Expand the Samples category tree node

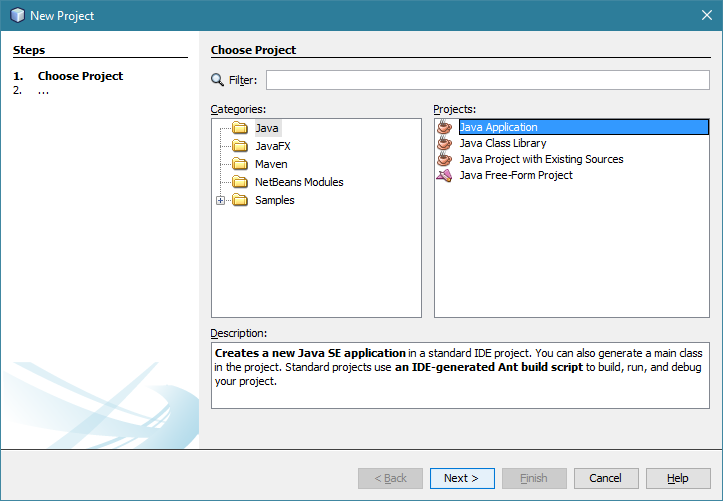tap(220, 200)
